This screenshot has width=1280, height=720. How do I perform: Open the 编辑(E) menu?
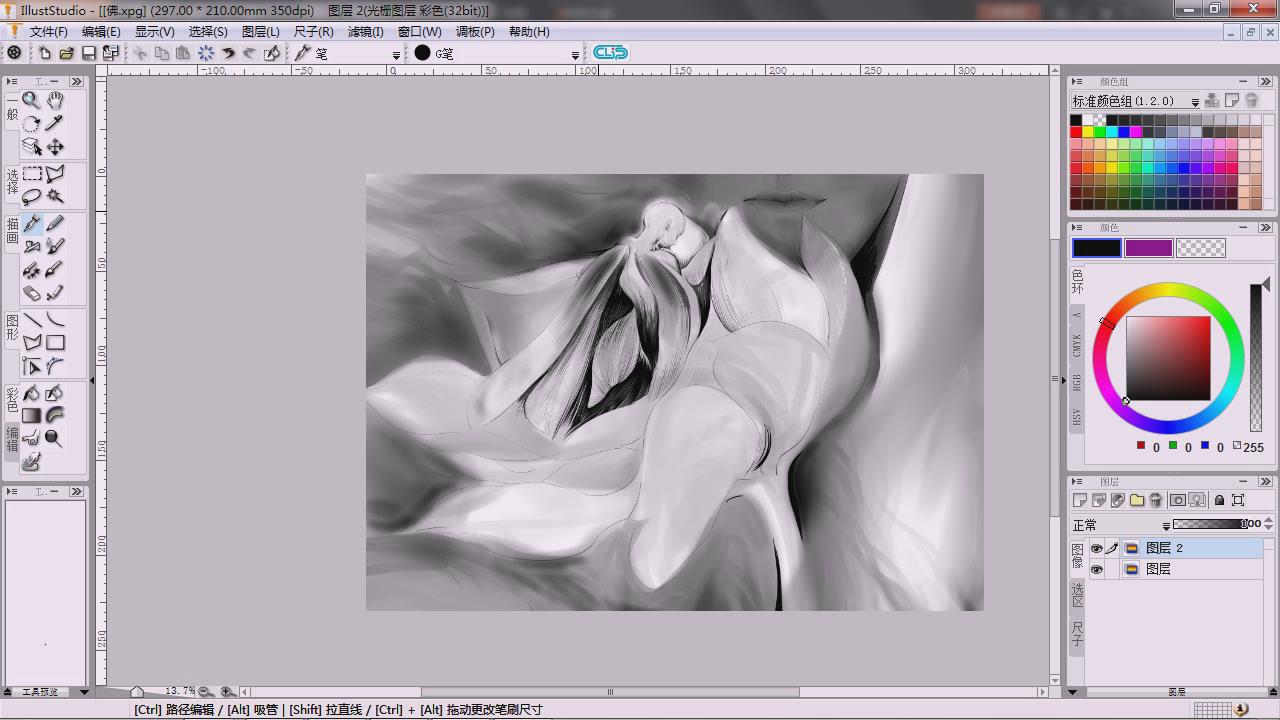[101, 32]
